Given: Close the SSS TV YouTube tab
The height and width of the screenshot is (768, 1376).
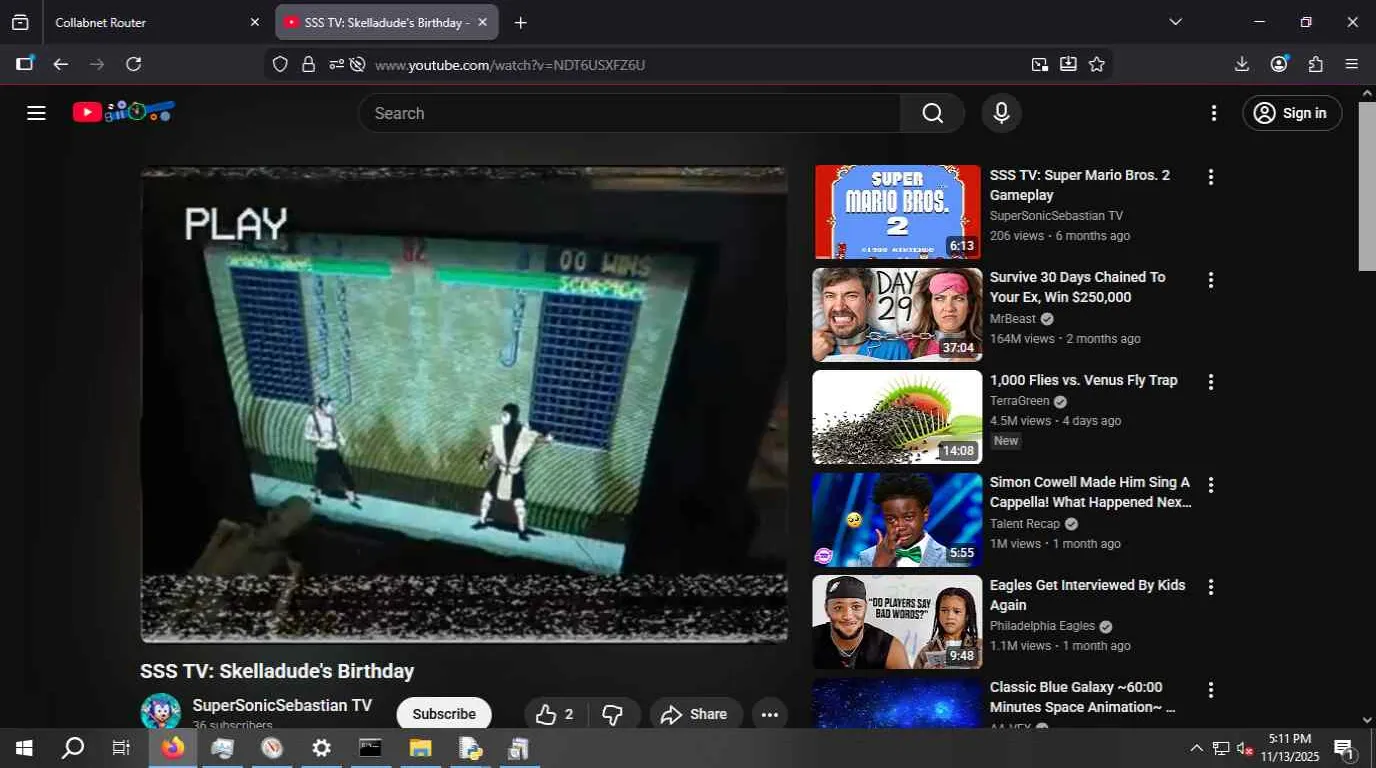Looking at the screenshot, I should (x=483, y=22).
